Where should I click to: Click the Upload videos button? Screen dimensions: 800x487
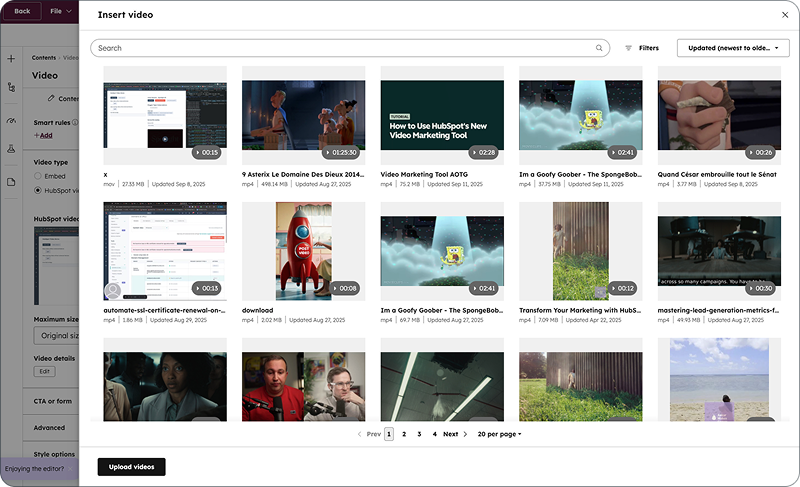[x=132, y=467]
